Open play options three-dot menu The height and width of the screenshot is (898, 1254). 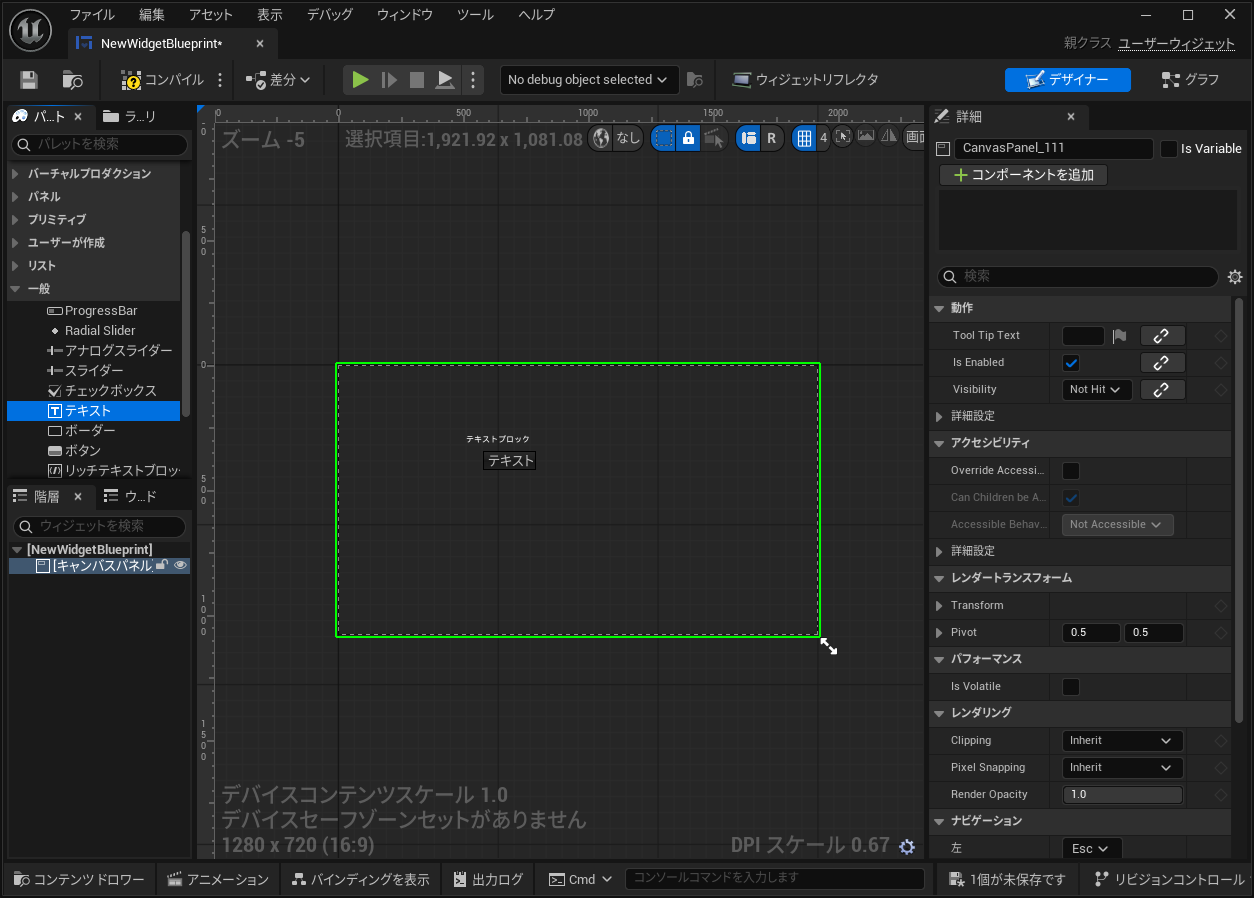473,80
